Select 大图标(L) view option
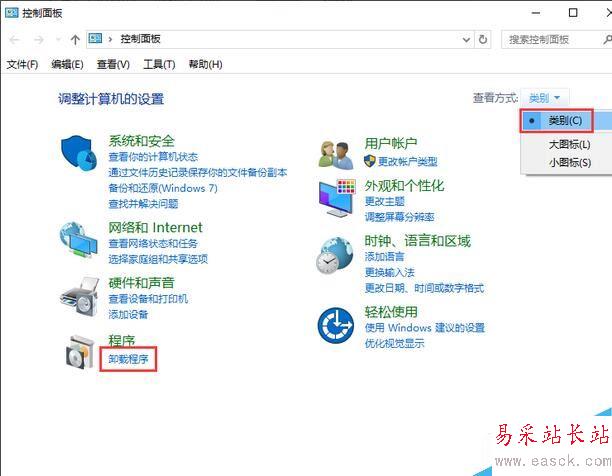 click(x=569, y=144)
